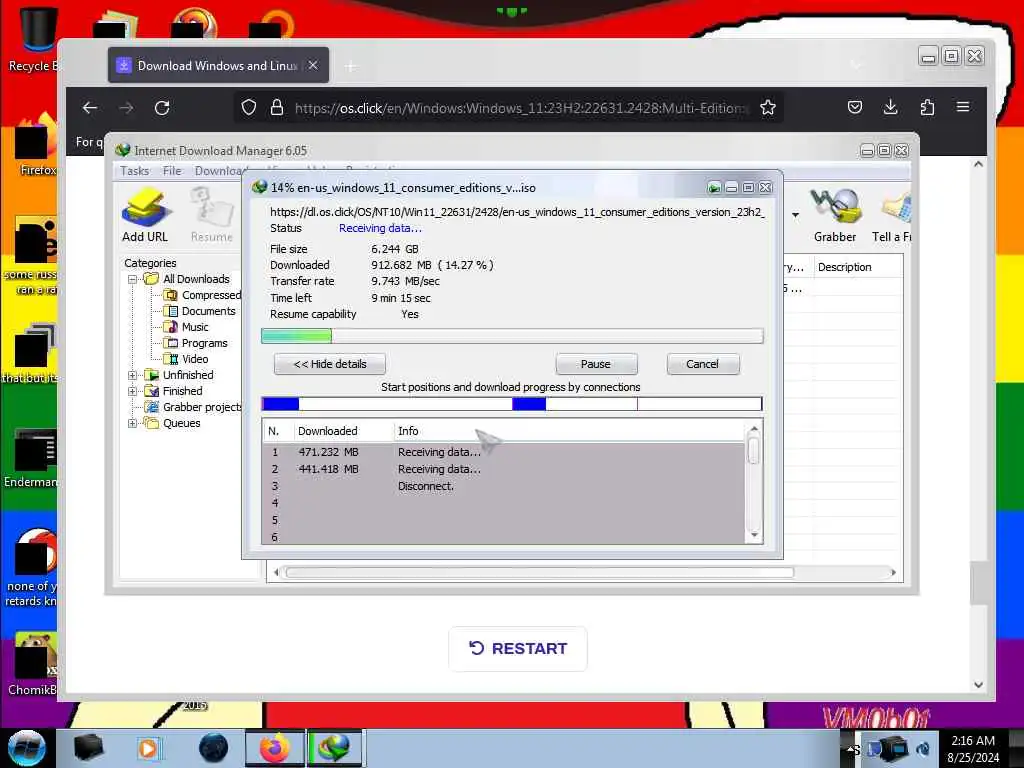Screen dimensions: 1024x768
Task: Open the Firefox extensions puzzle icon
Action: 927,107
